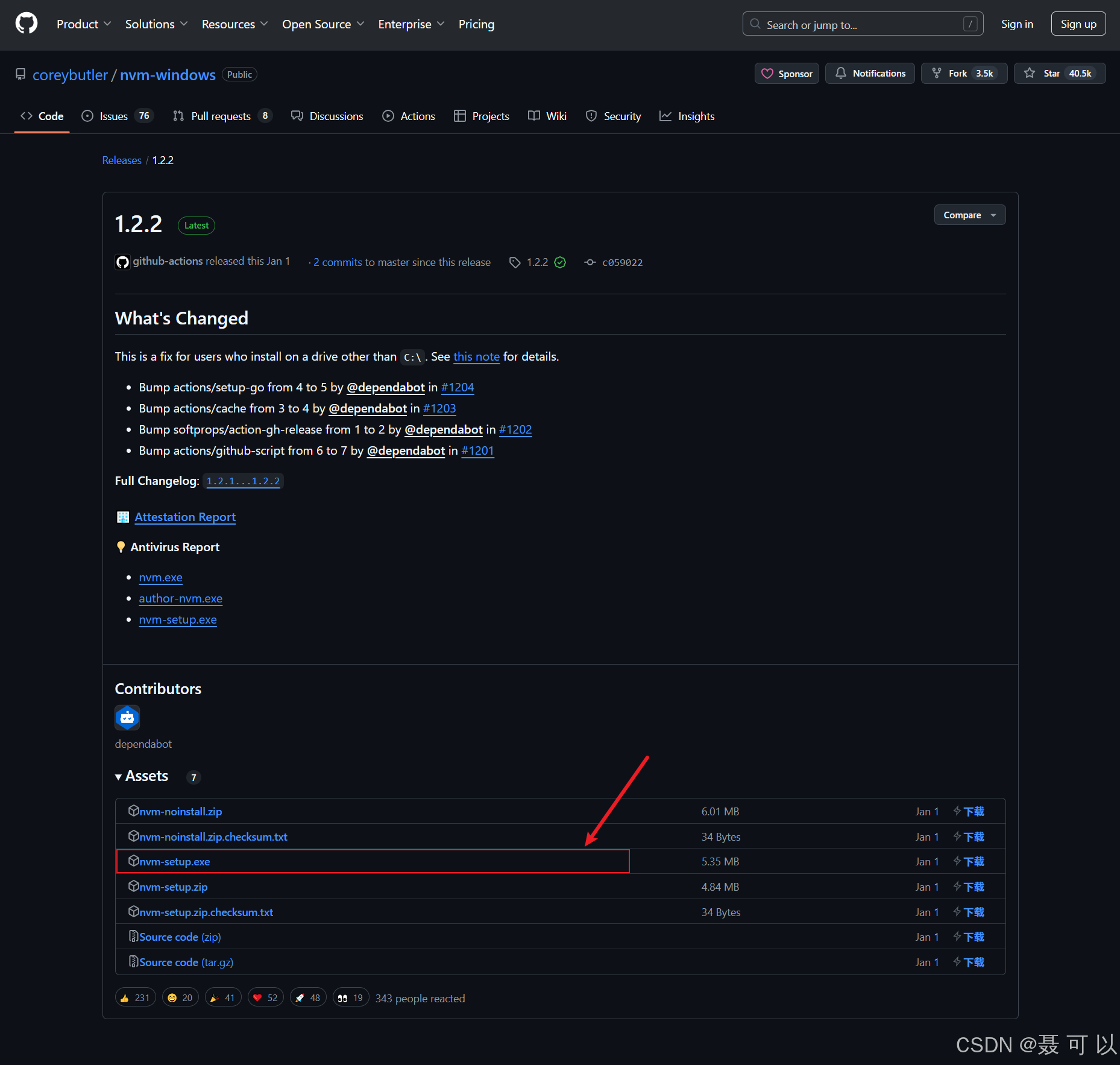
Task: Star the nvm-windows repository
Action: [1059, 74]
